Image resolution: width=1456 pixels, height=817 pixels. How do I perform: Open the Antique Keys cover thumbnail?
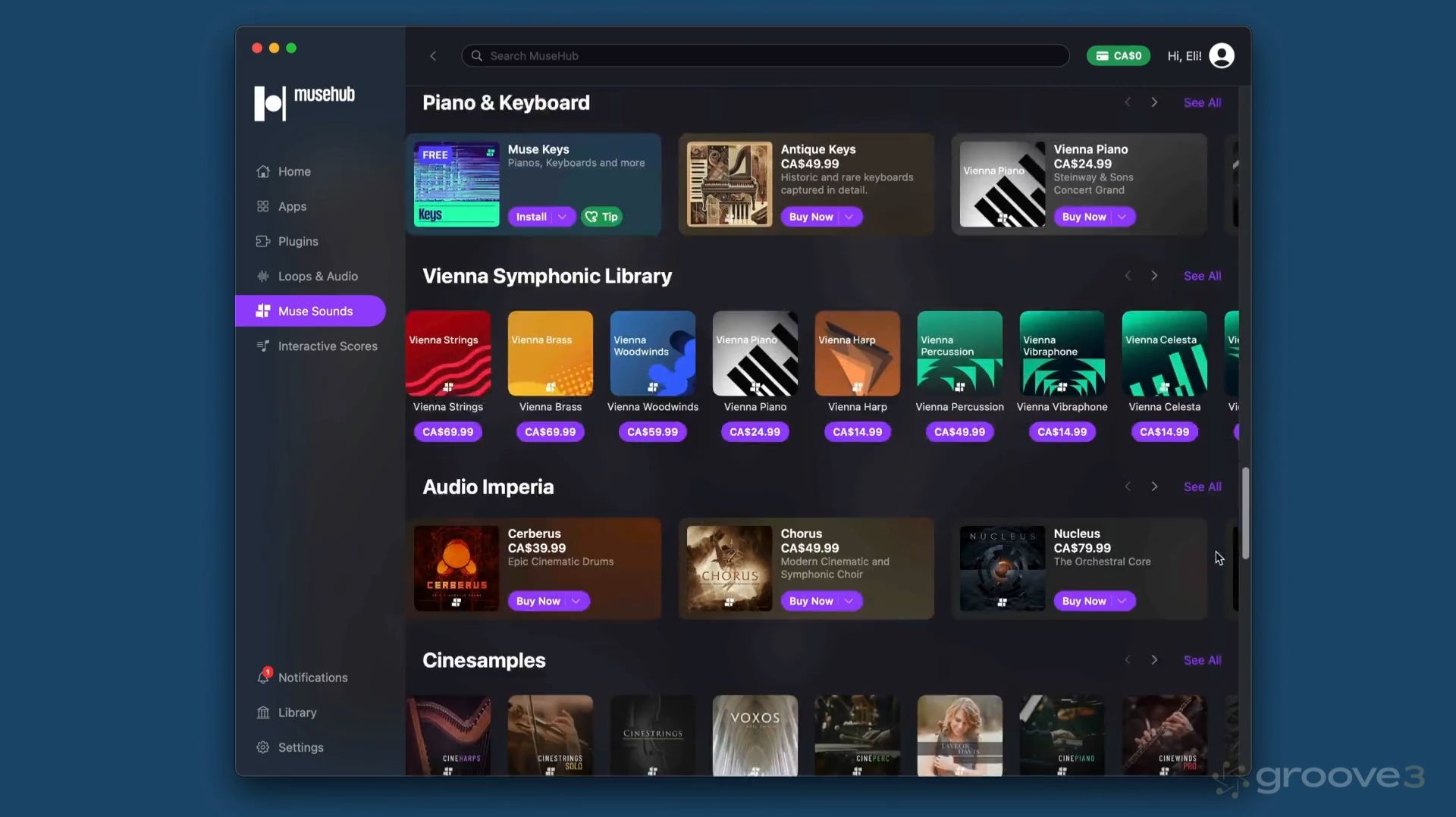coord(730,184)
